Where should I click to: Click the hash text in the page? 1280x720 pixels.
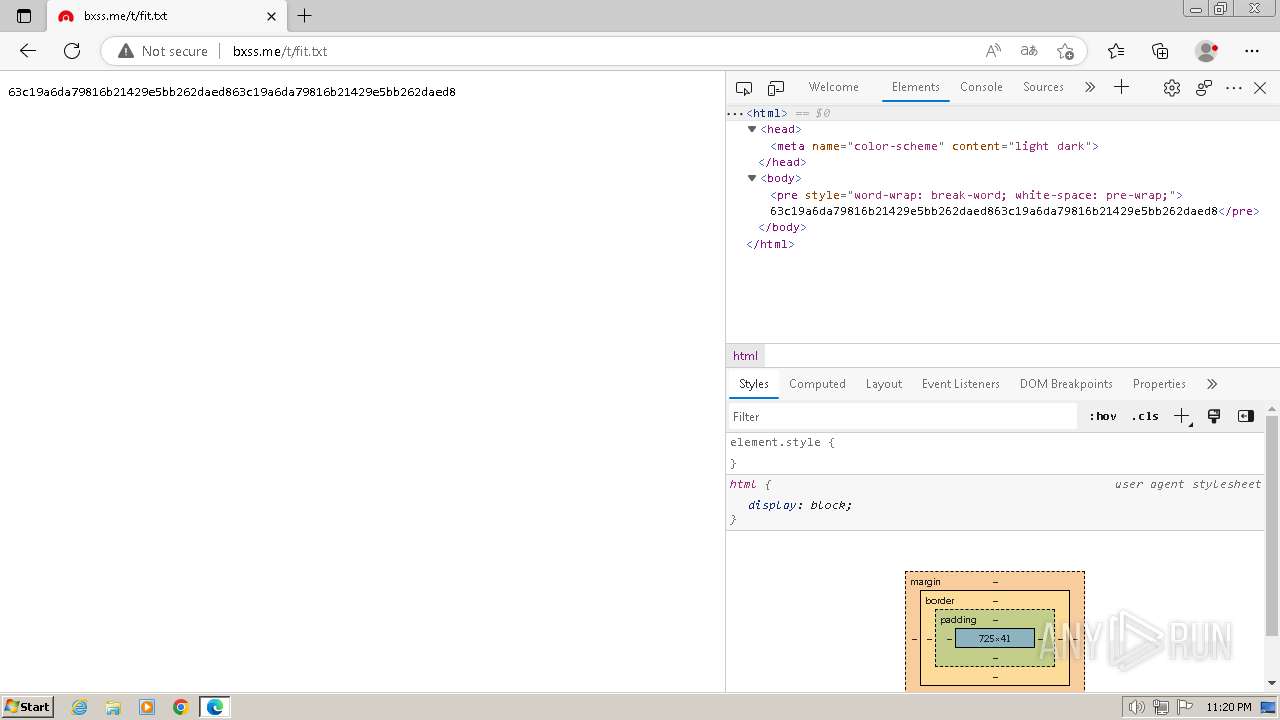click(232, 92)
